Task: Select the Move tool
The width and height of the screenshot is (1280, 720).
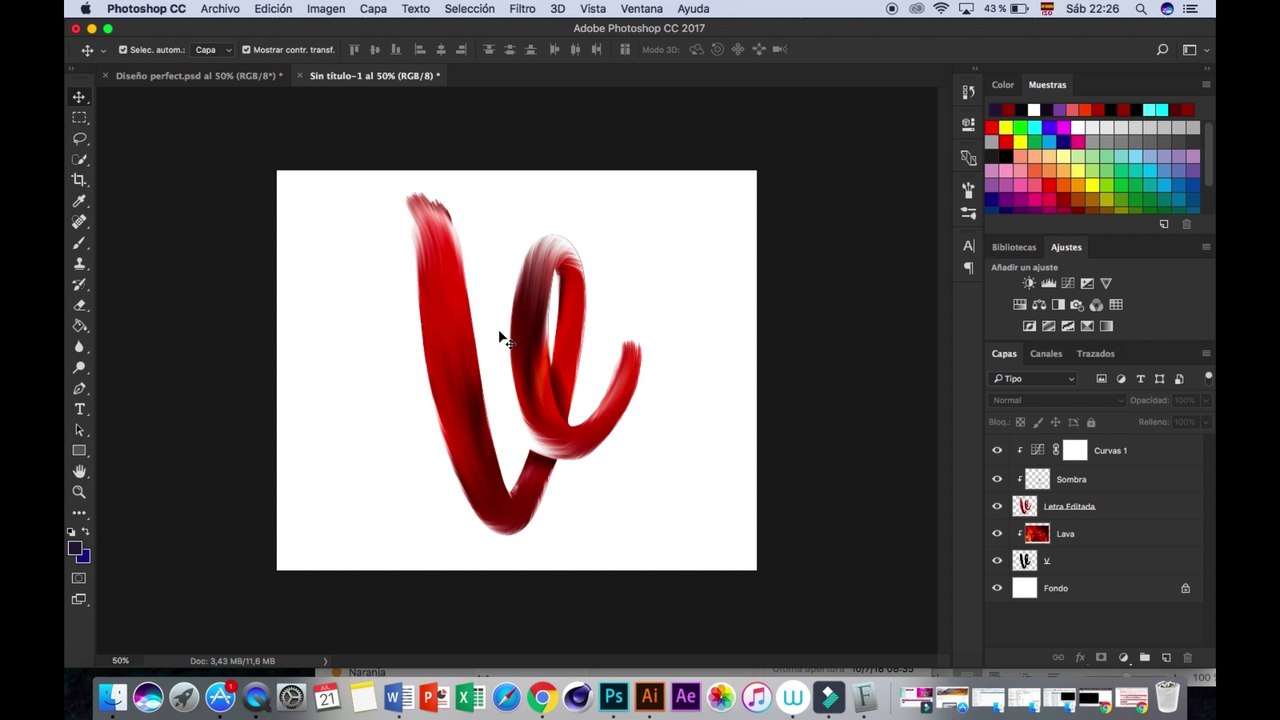Action: point(79,97)
